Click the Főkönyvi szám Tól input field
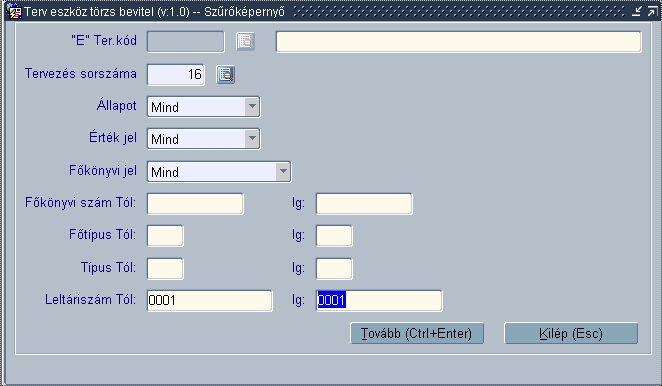Screen dimensions: 662x386 click(195, 204)
